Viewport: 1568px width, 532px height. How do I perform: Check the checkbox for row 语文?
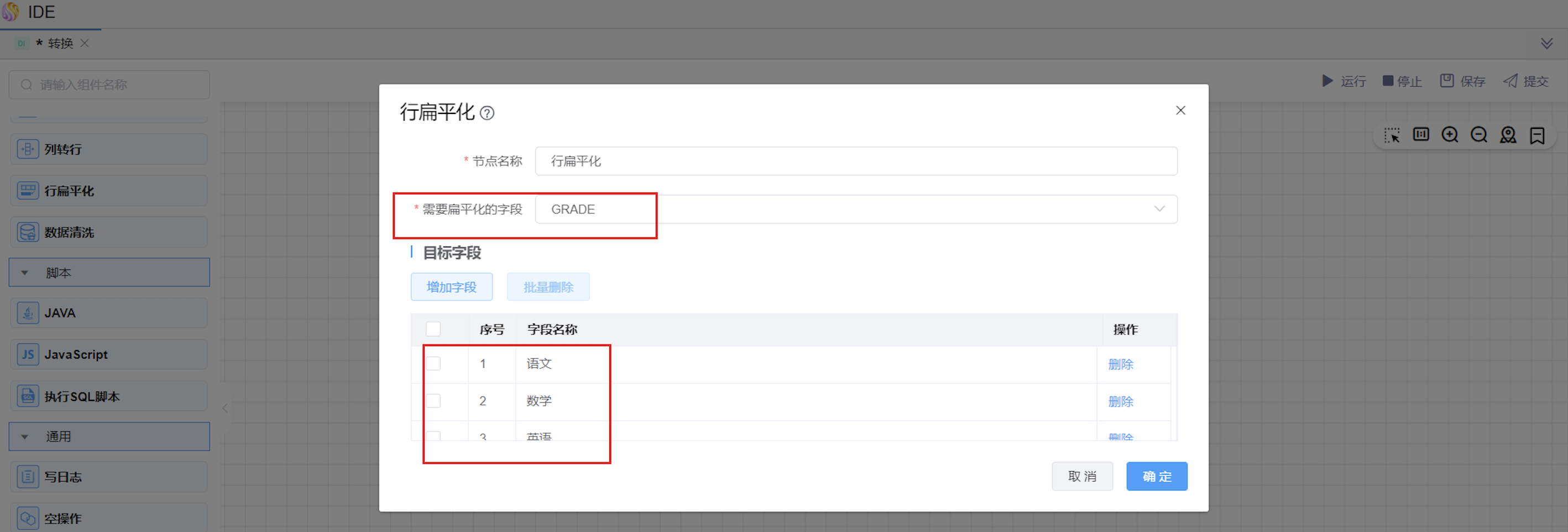point(433,364)
